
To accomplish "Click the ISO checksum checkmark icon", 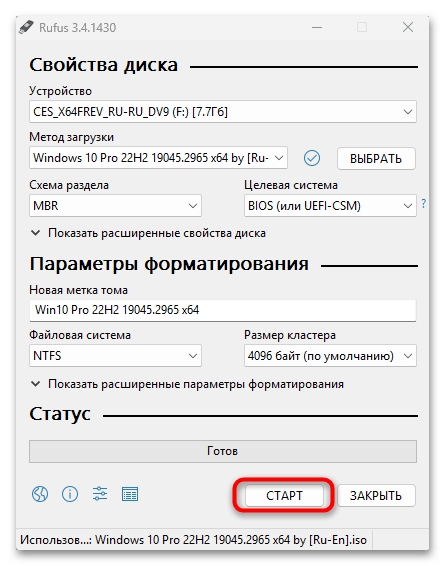I will tap(311, 158).
